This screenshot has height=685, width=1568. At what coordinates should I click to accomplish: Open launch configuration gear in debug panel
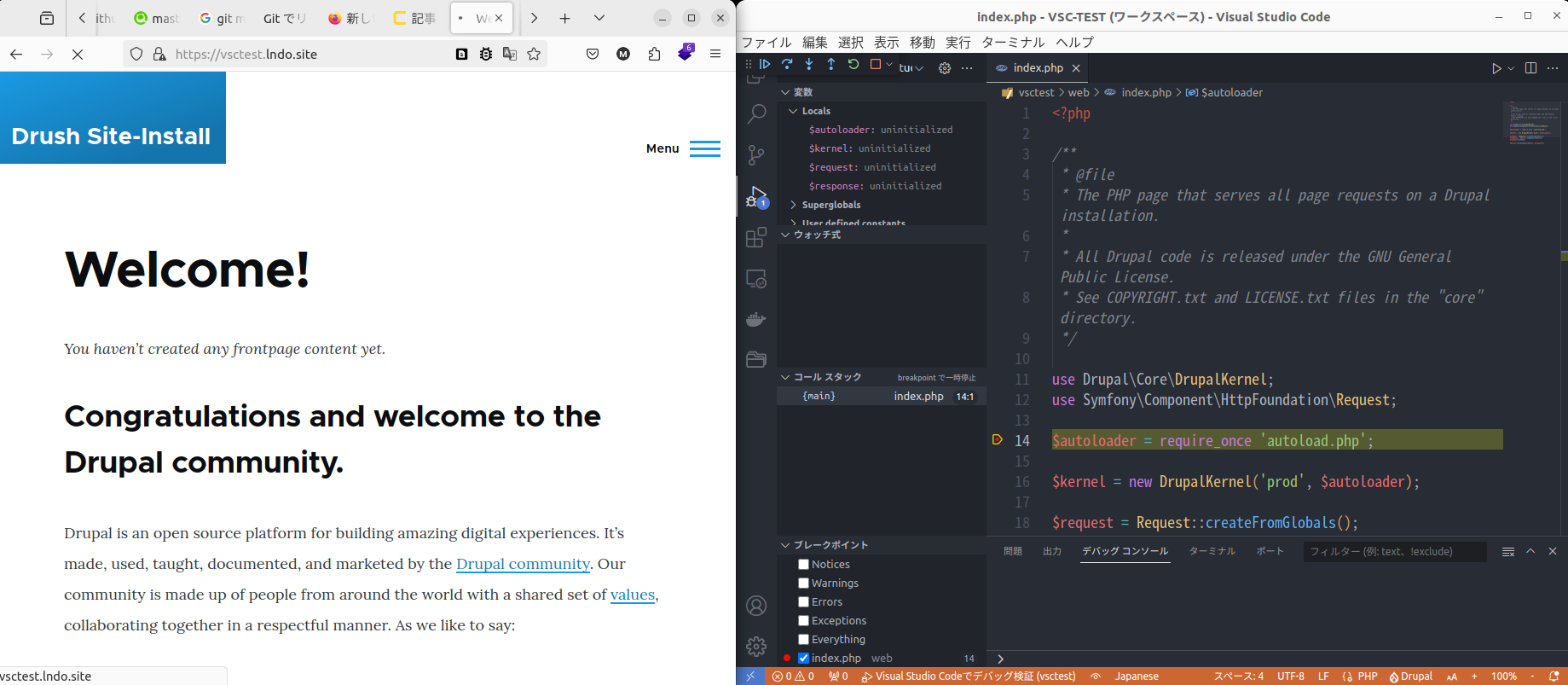click(945, 68)
